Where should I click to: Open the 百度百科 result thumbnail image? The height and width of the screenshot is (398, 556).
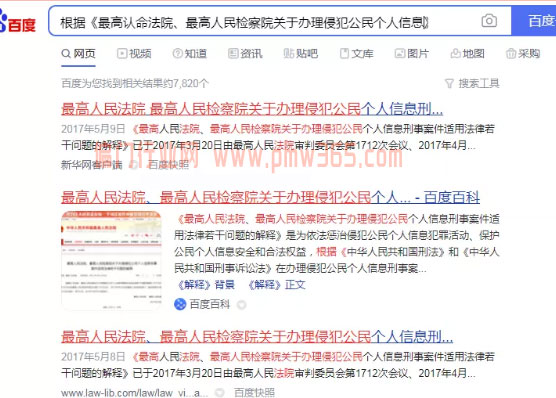click(x=111, y=260)
